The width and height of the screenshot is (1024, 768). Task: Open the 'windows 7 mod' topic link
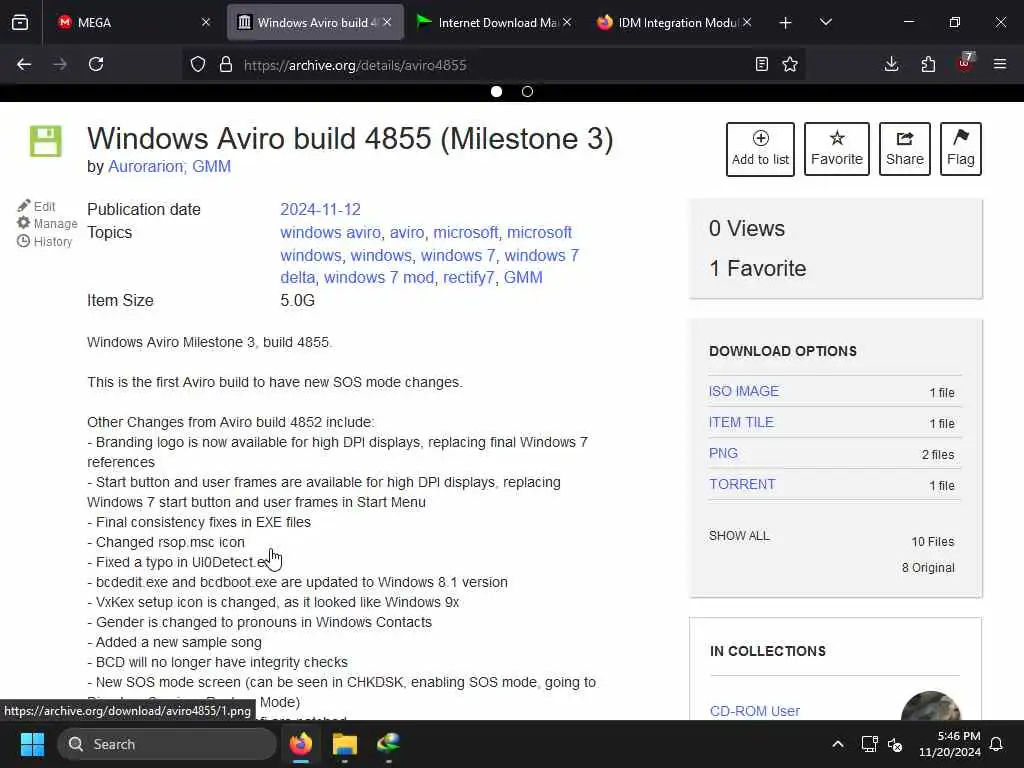(x=379, y=278)
